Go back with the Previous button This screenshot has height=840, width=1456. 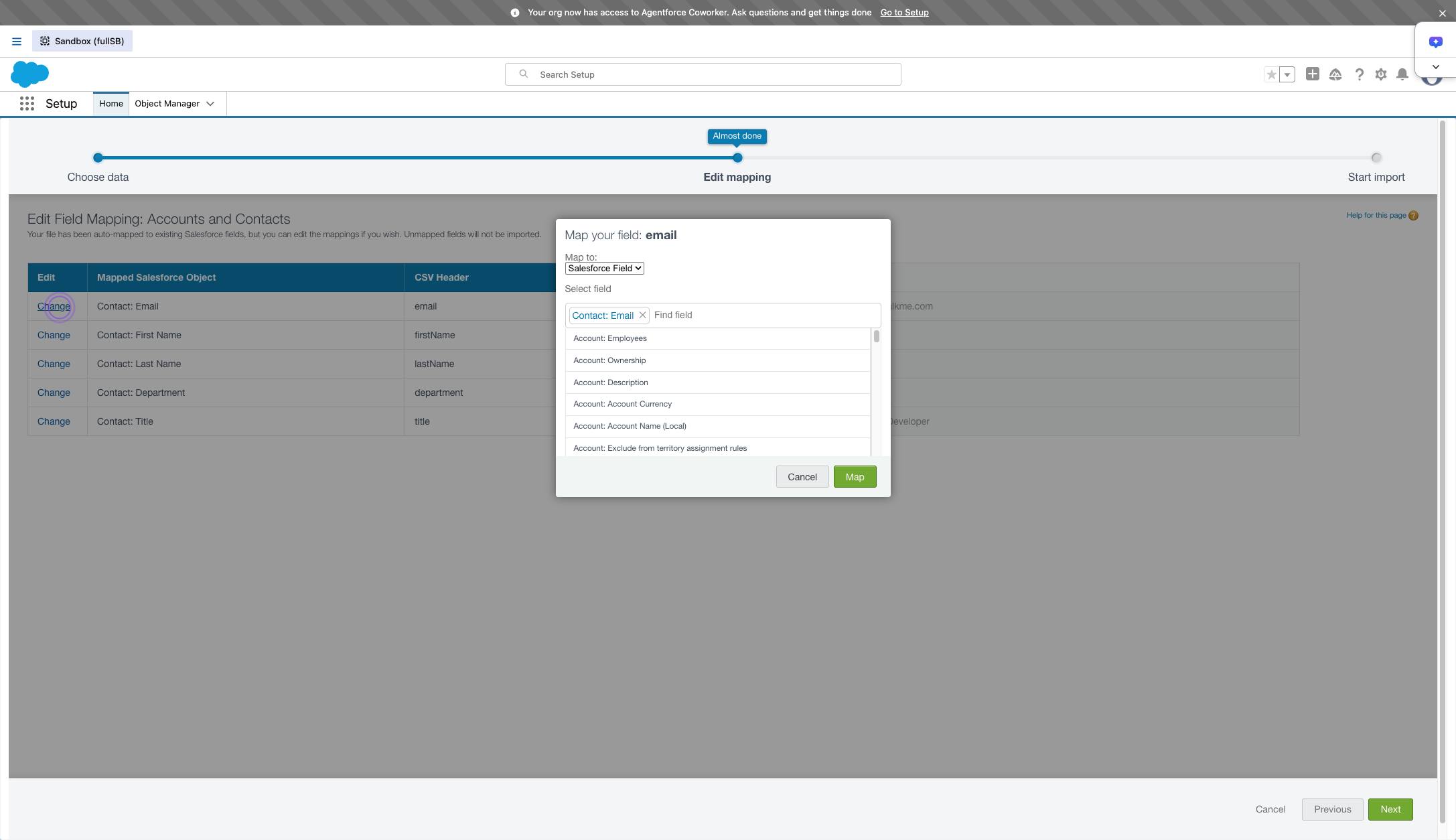(1332, 810)
